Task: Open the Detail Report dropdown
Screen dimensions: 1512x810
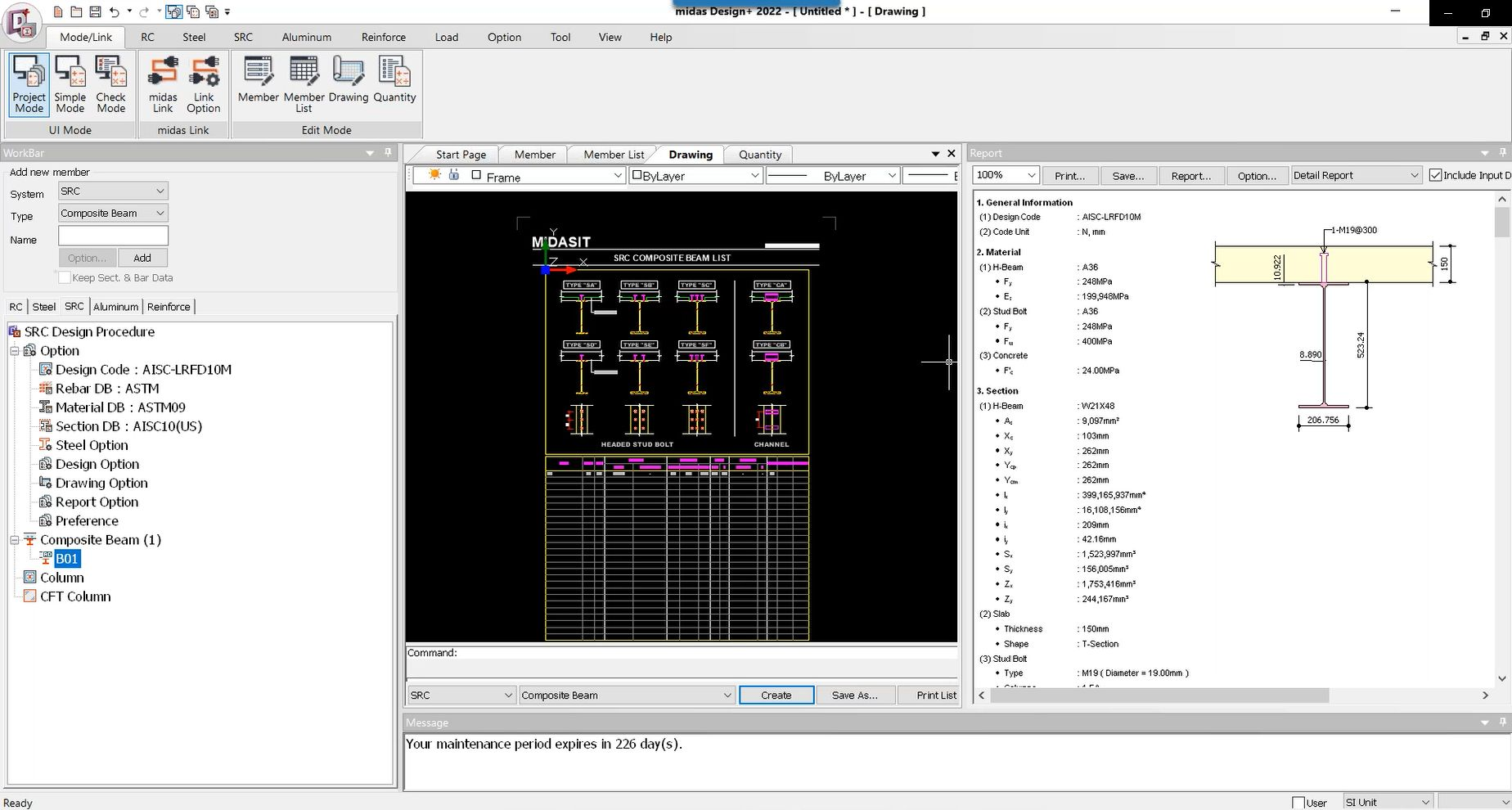Action: [1356, 175]
